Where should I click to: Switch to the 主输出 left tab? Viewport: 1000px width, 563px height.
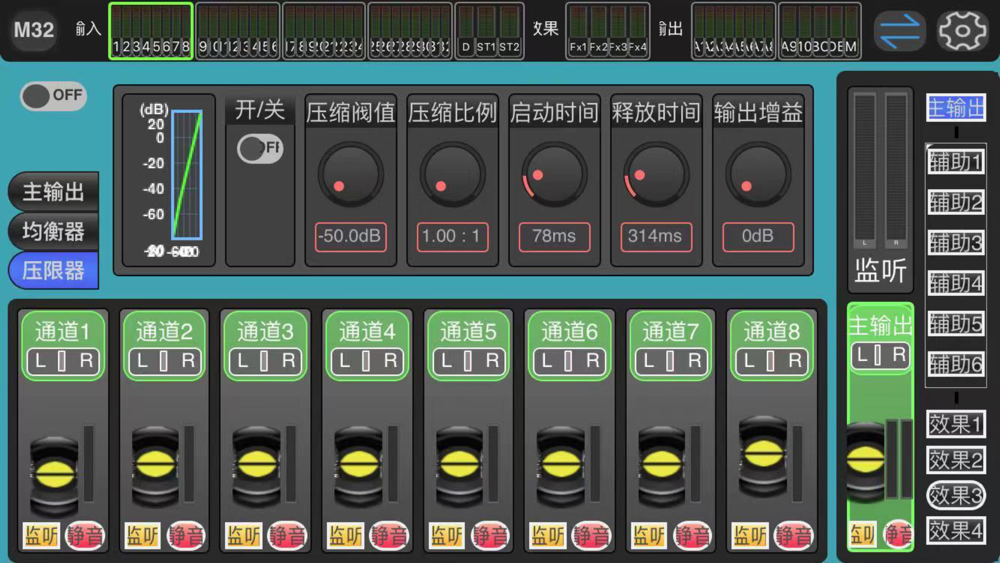(x=54, y=191)
